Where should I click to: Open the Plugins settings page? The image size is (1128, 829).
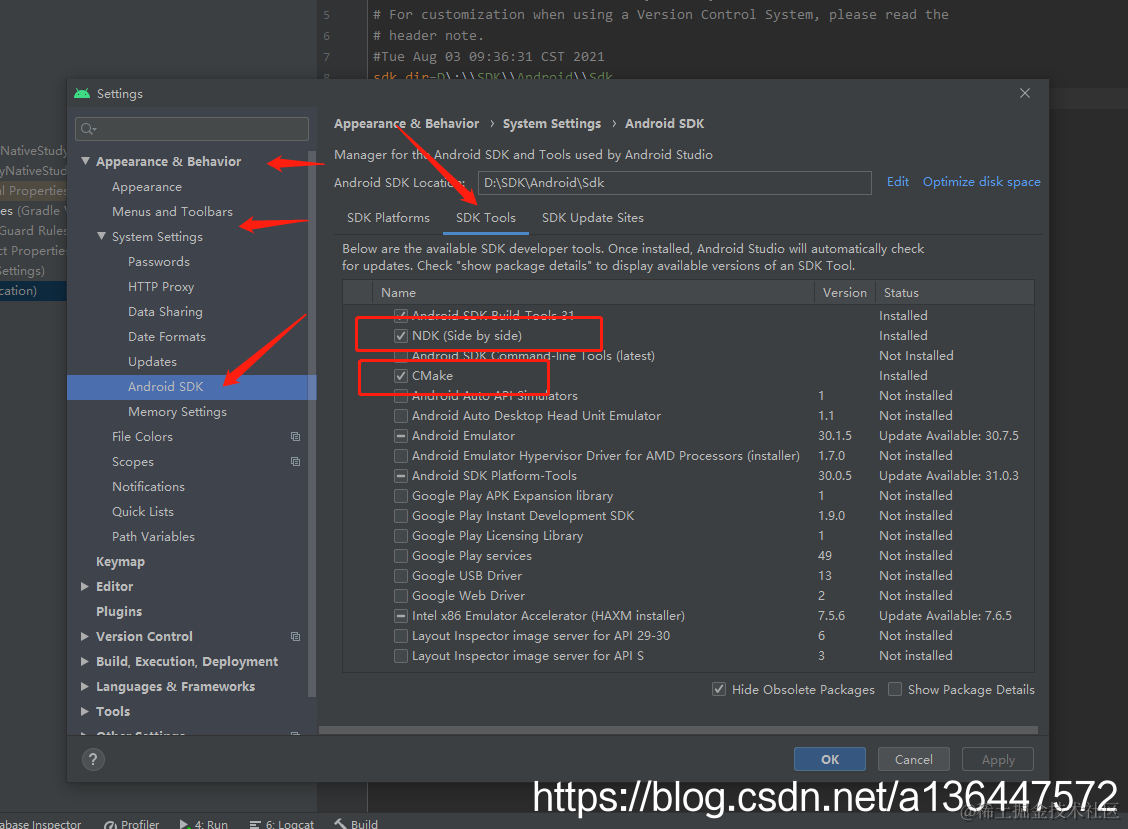(119, 612)
